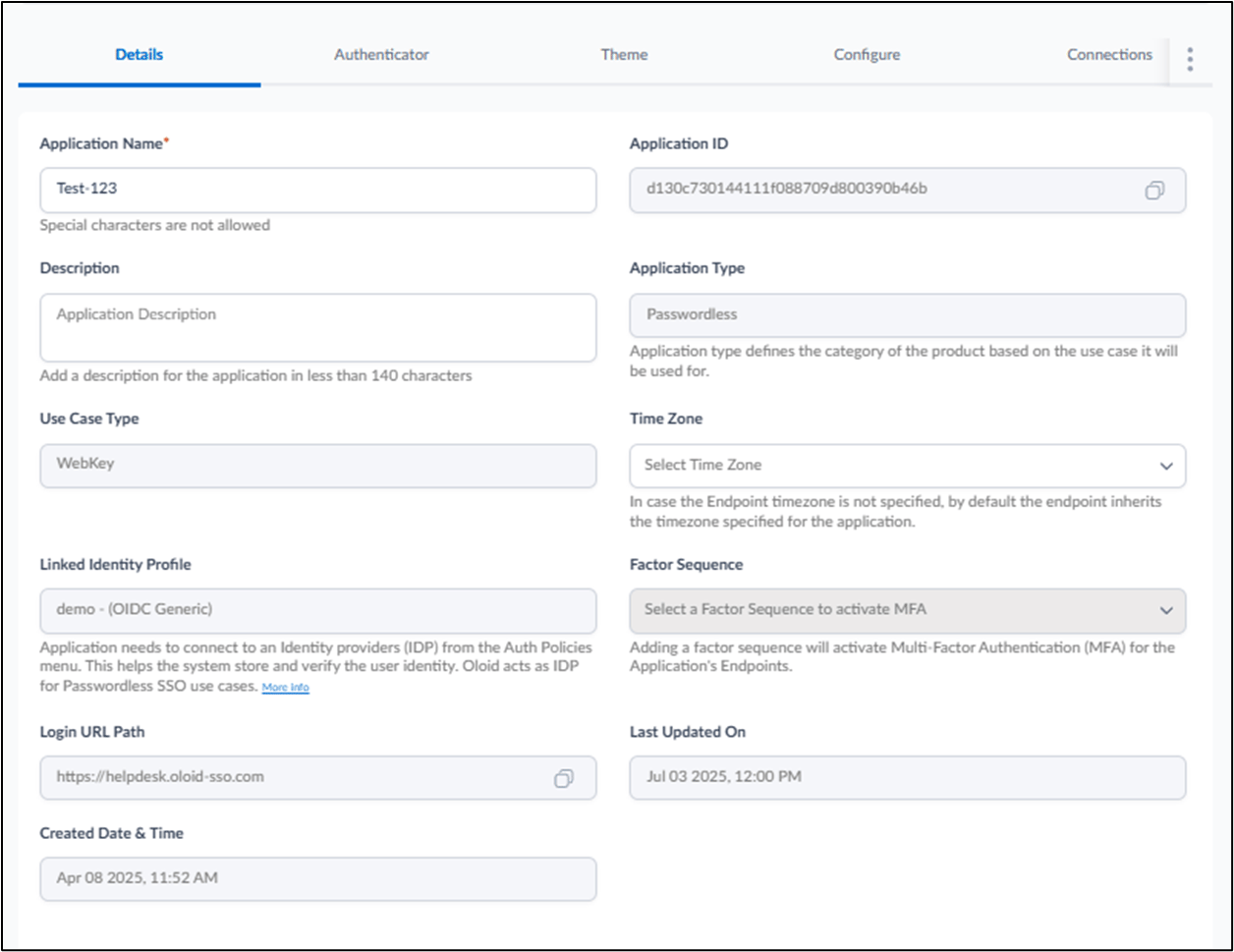The height and width of the screenshot is (952, 1234).
Task: Go to the Theme tab
Action: (624, 55)
